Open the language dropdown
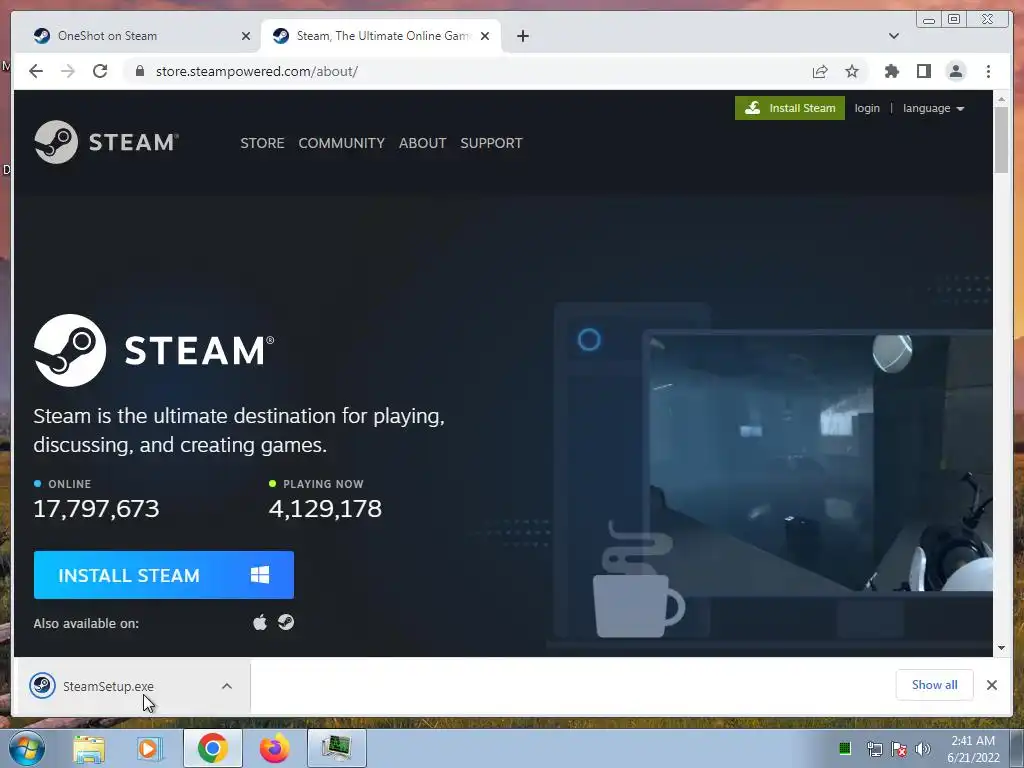Screen dimensions: 1024x768 [933, 108]
